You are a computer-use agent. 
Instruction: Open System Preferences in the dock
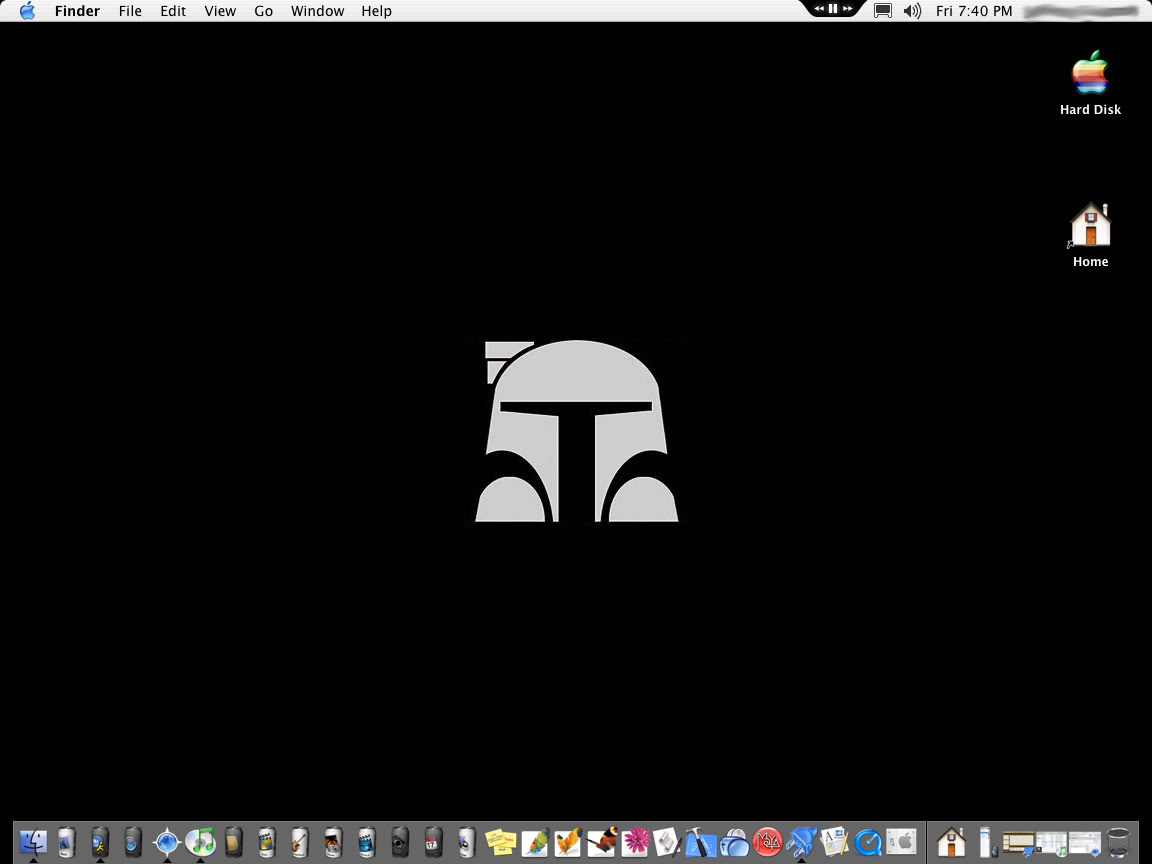[x=901, y=842]
